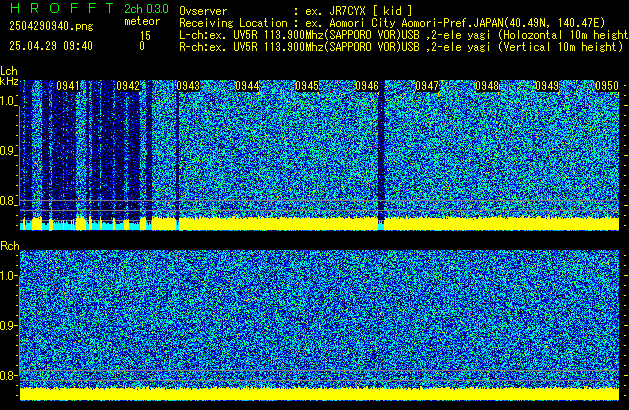Click the Rch yellow signal level bar
Viewport: 629px width, 410px height.
tap(319, 394)
